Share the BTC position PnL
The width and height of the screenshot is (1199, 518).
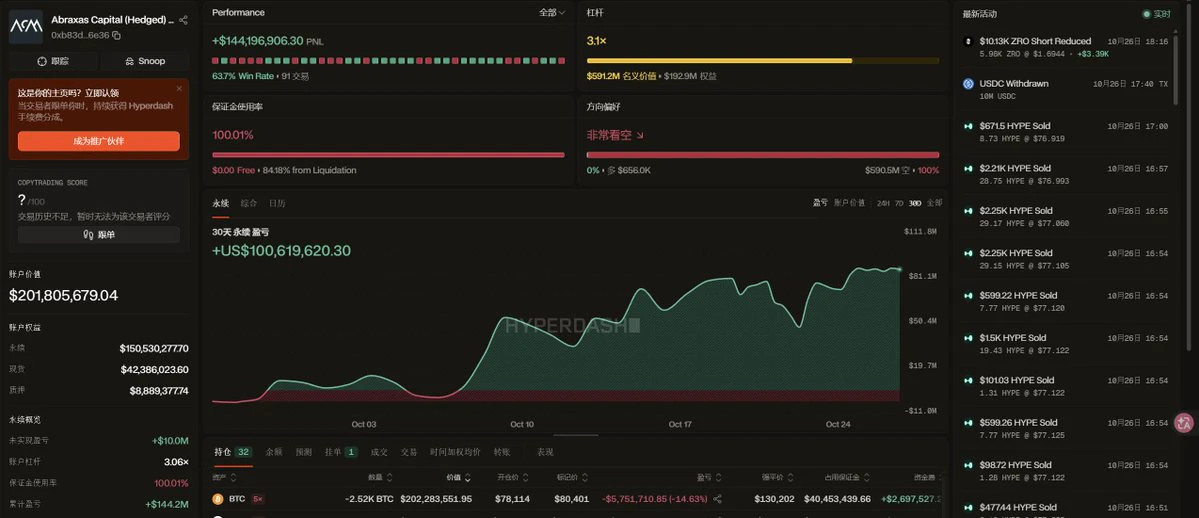tap(717, 499)
